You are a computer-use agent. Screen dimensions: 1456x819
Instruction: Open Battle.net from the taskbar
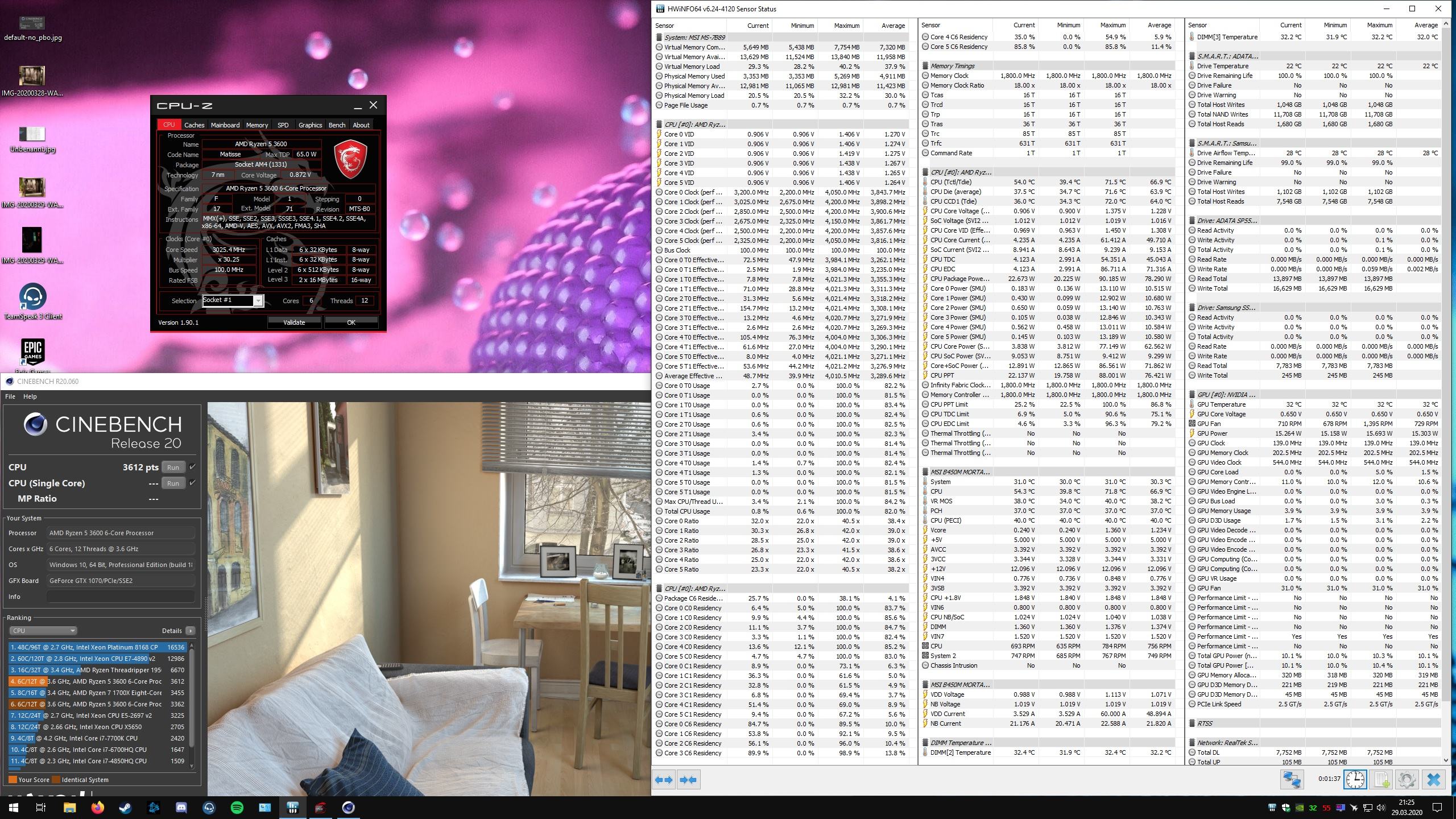[x=153, y=807]
